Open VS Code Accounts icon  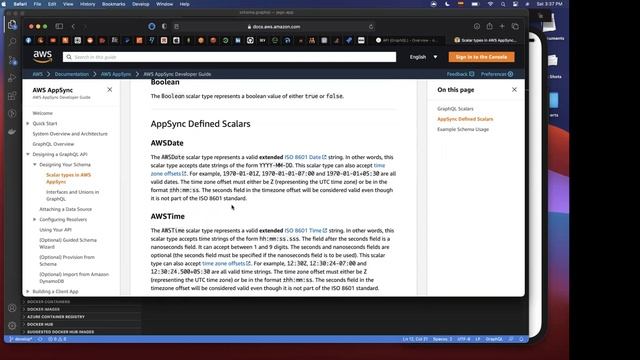coord(12,308)
